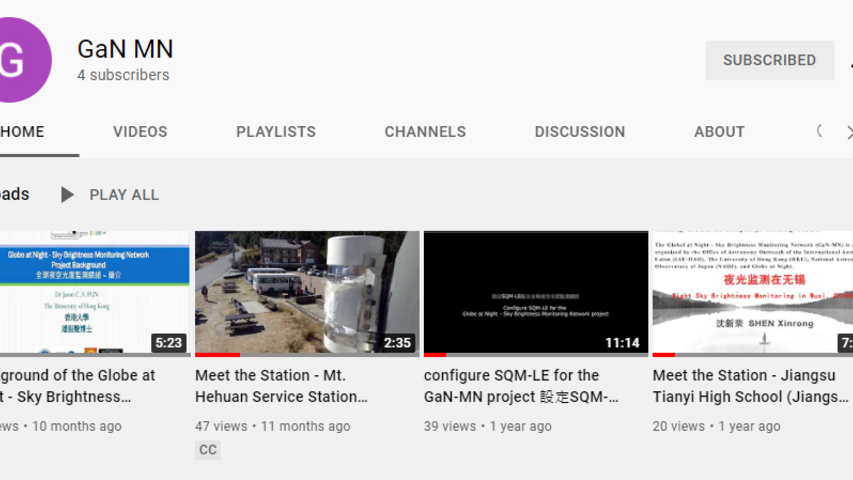This screenshot has height=480, width=853.
Task: Click the 2:35 duration badge
Action: 397,343
